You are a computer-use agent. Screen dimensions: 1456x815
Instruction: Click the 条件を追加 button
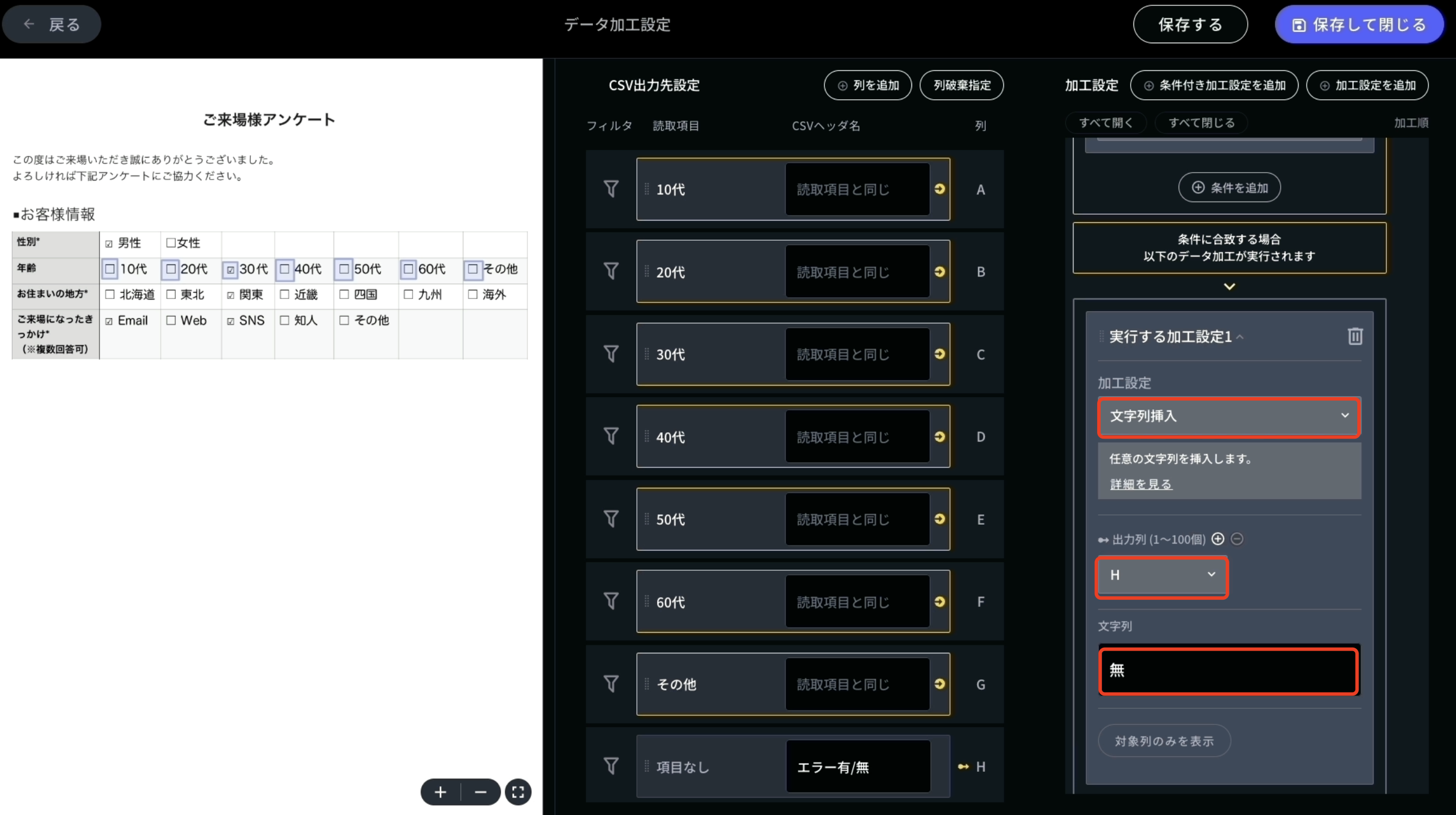tap(1229, 187)
